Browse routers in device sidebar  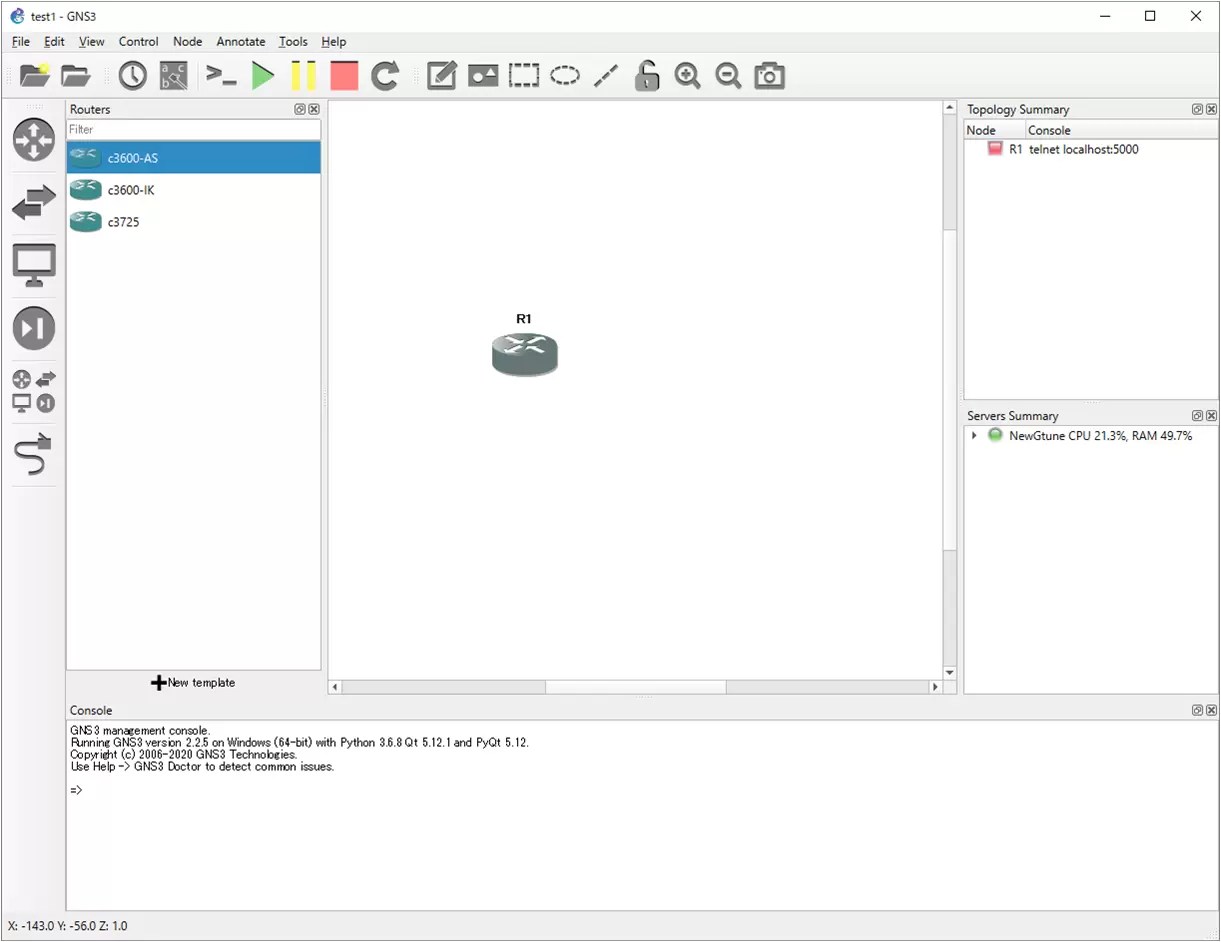point(34,139)
